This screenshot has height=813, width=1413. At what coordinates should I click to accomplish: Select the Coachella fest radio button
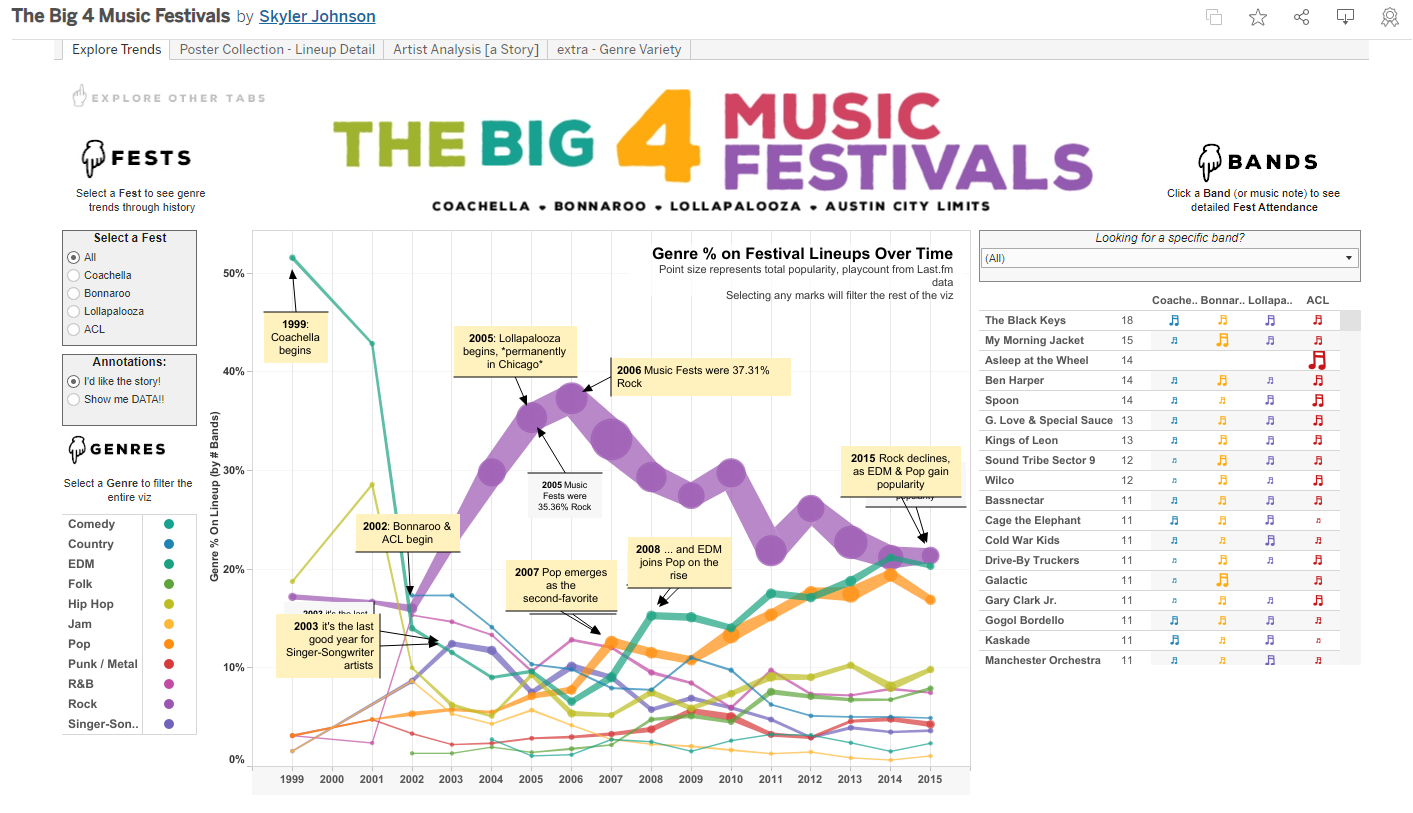(74, 275)
